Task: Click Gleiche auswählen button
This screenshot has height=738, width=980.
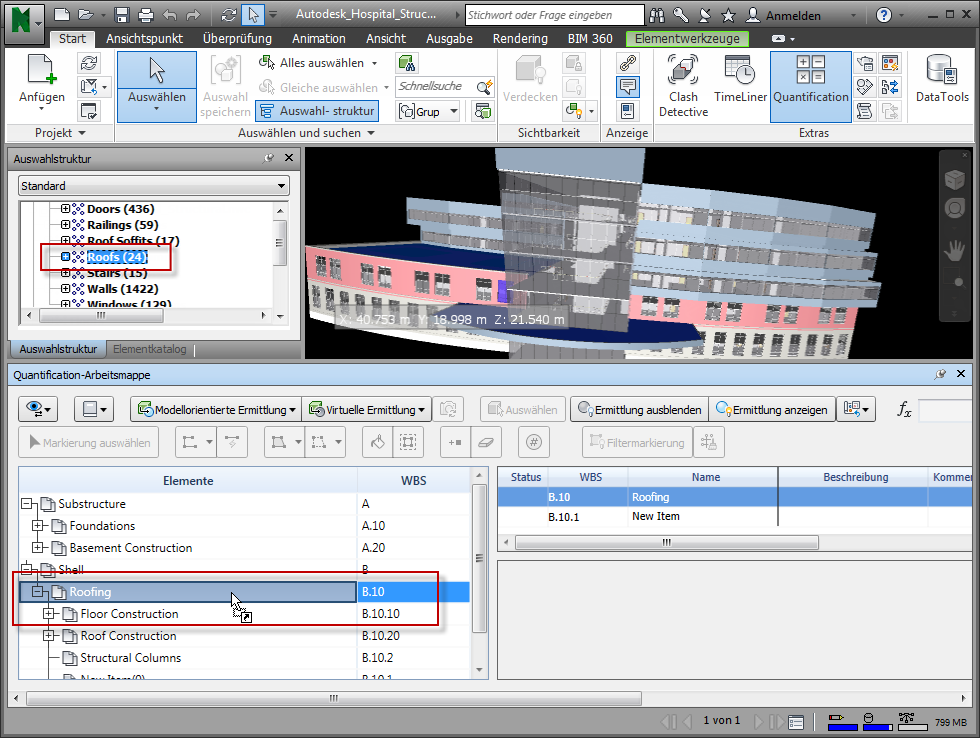Action: (318, 87)
